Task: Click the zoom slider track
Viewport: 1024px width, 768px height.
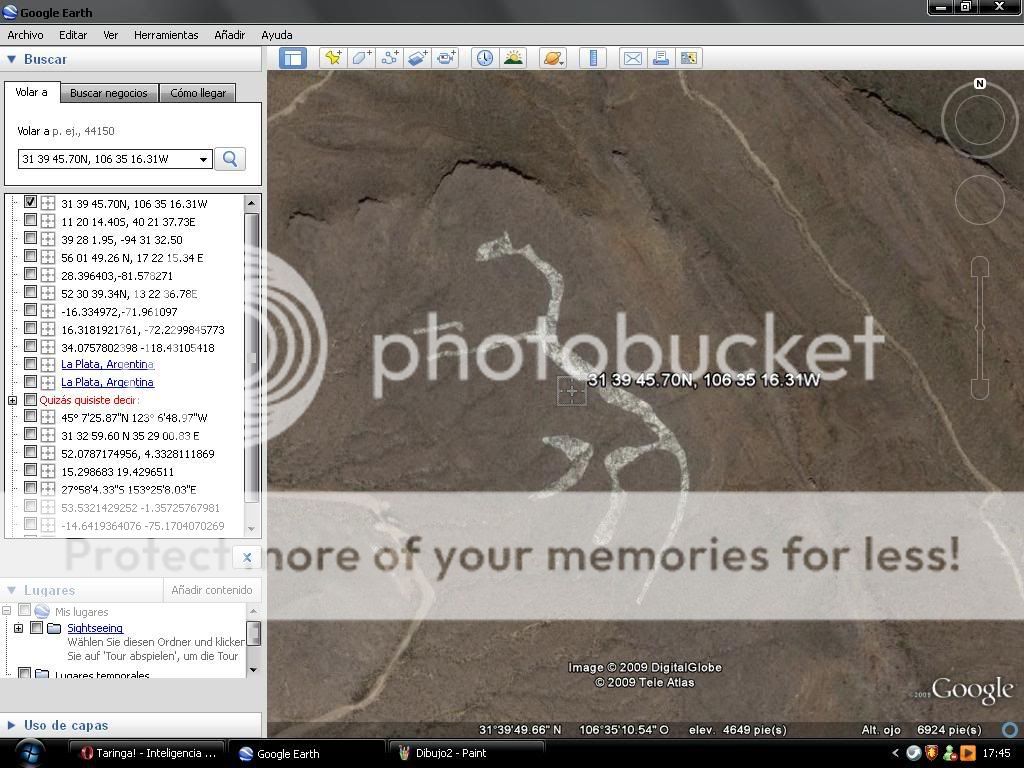Action: (x=980, y=329)
